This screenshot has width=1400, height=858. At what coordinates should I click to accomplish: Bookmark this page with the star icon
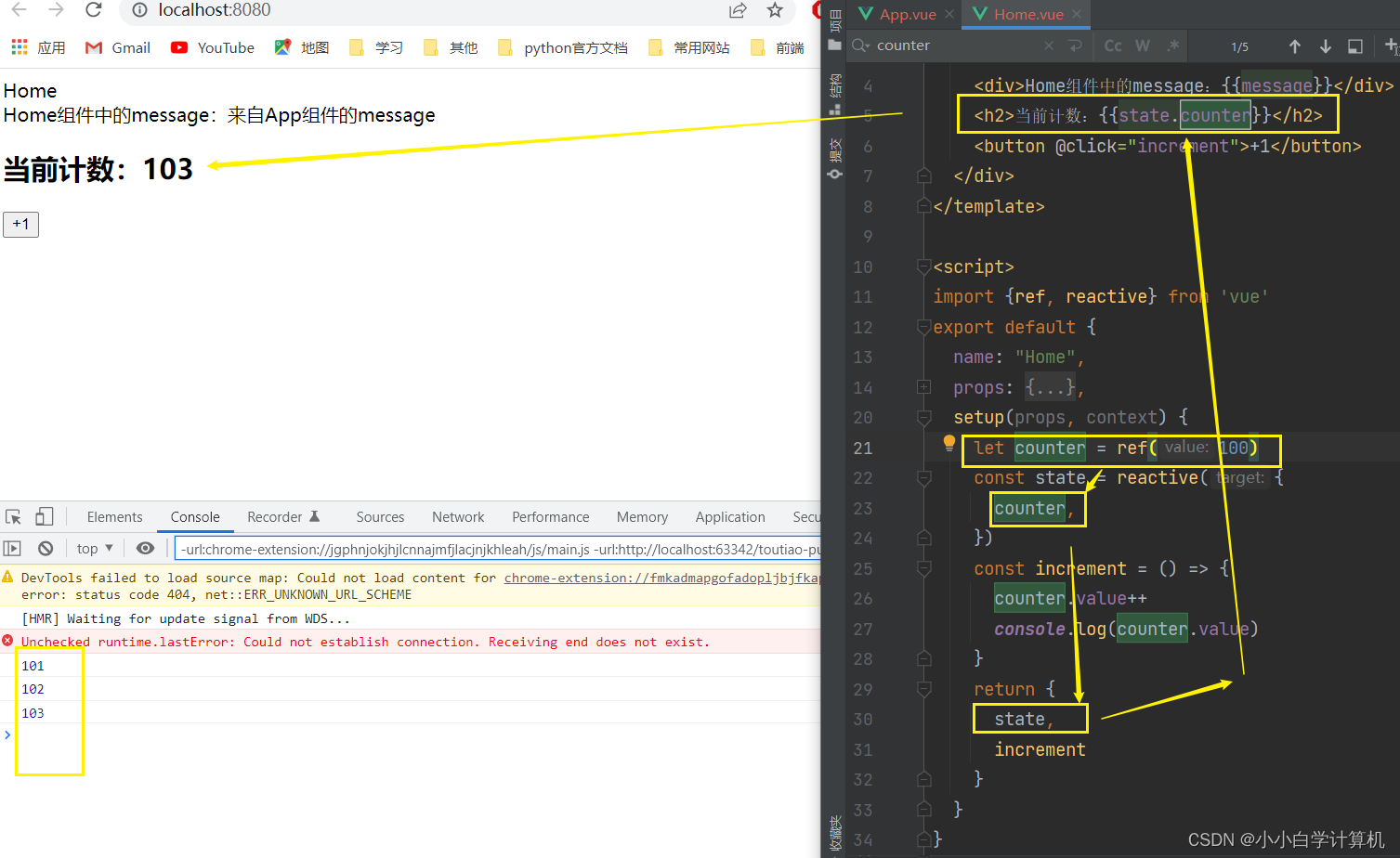(775, 10)
